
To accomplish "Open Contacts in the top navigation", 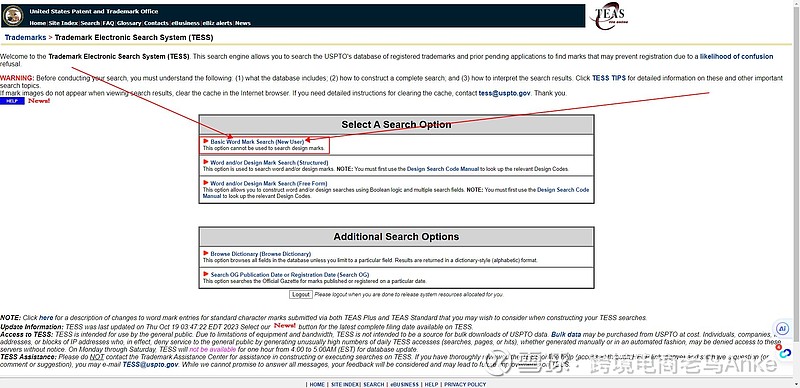I will click(156, 23).
